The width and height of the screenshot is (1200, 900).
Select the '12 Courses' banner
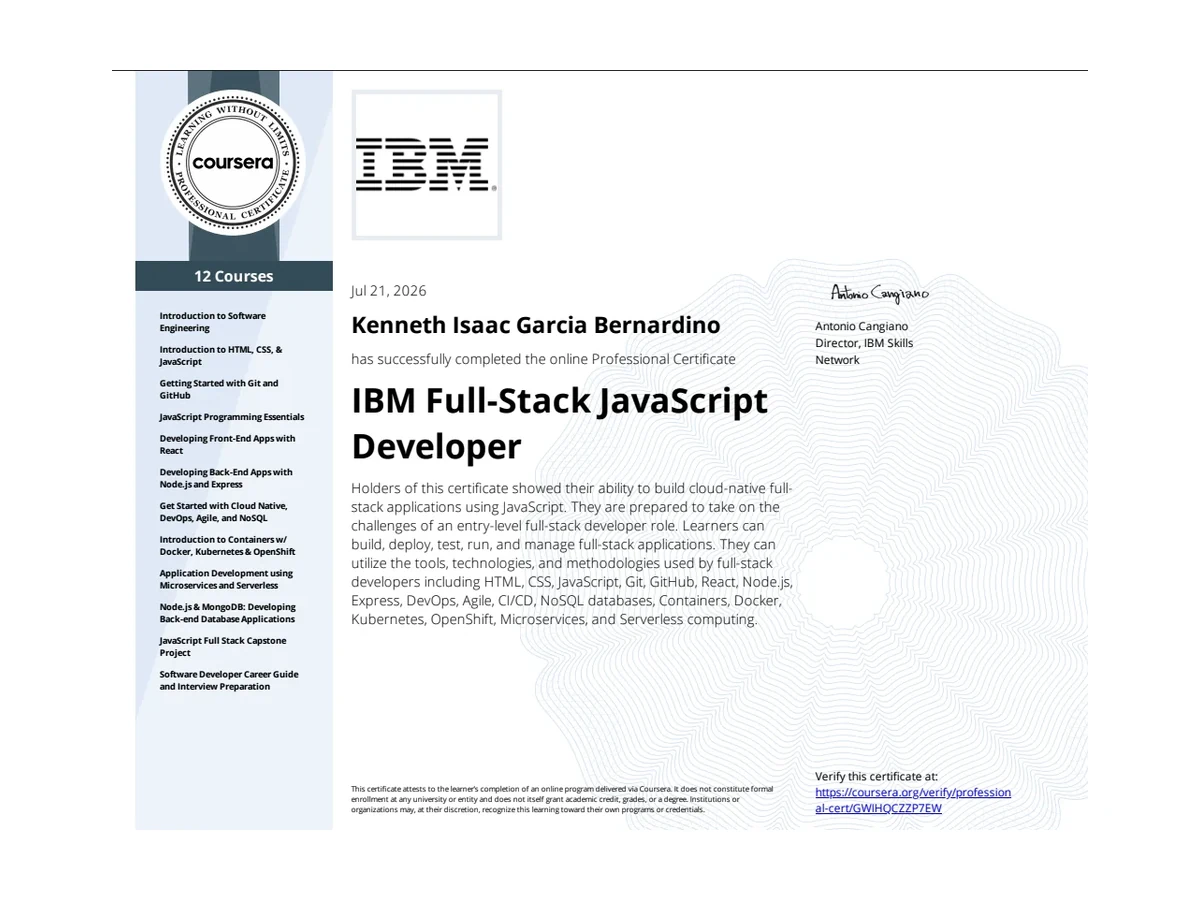pyautogui.click(x=234, y=276)
